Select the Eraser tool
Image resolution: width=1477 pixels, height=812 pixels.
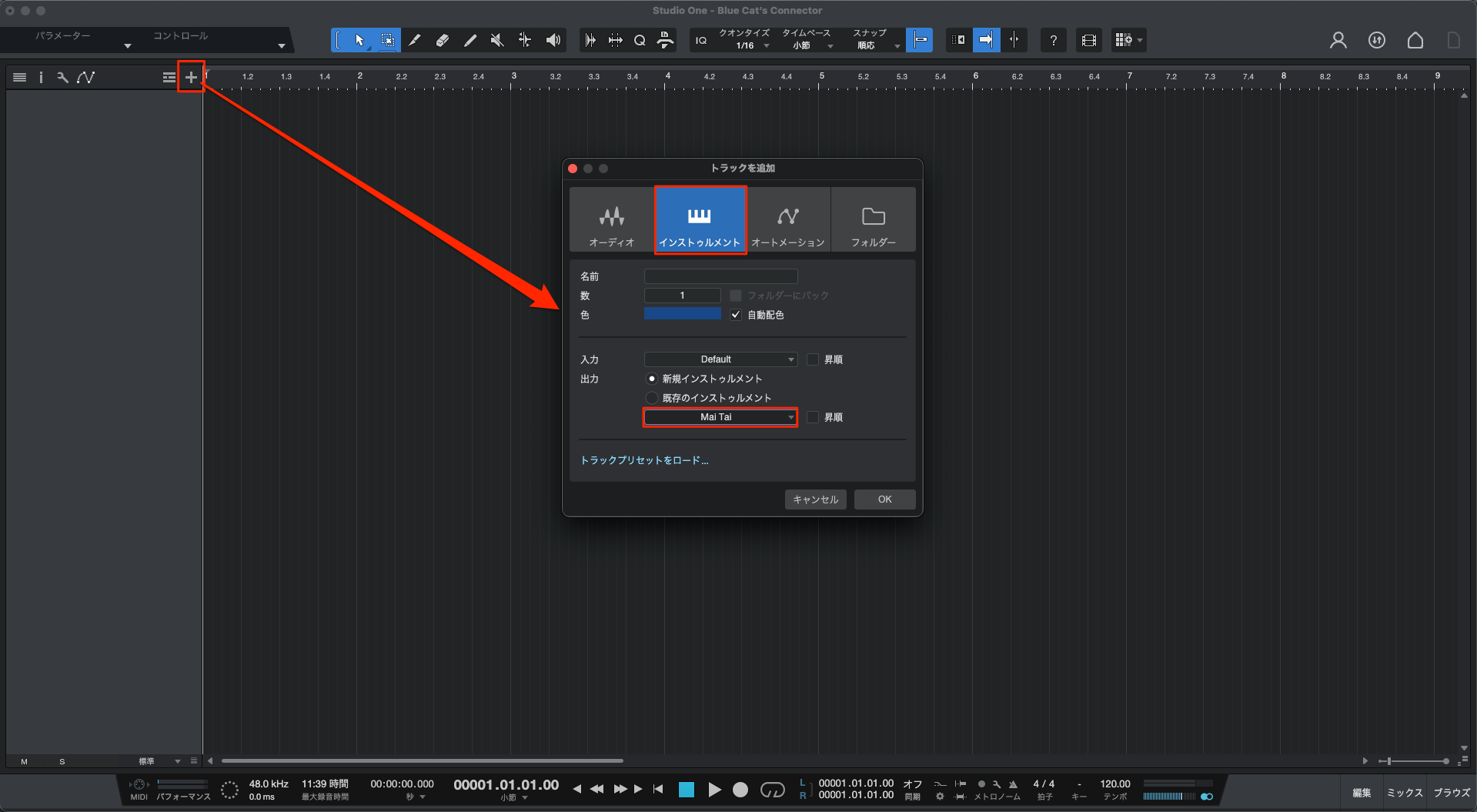click(443, 40)
